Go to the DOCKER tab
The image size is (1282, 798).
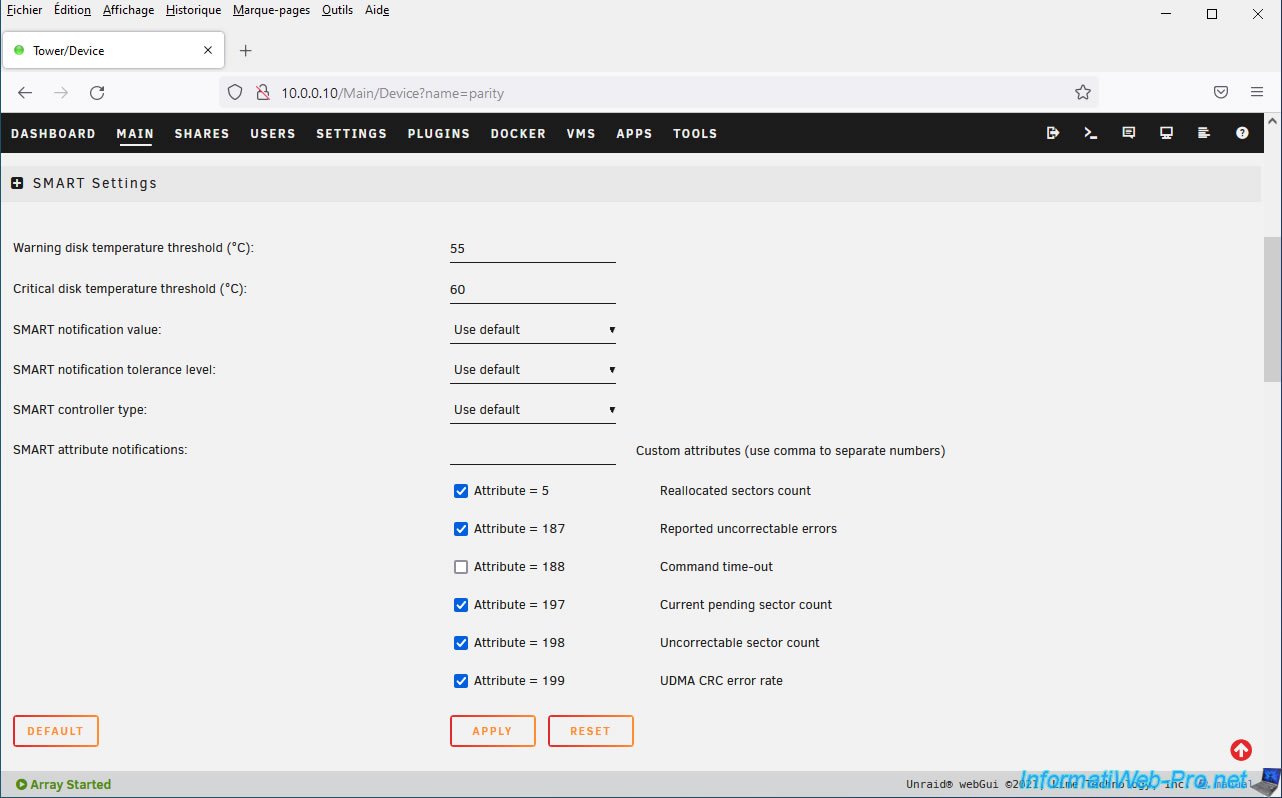tap(518, 133)
